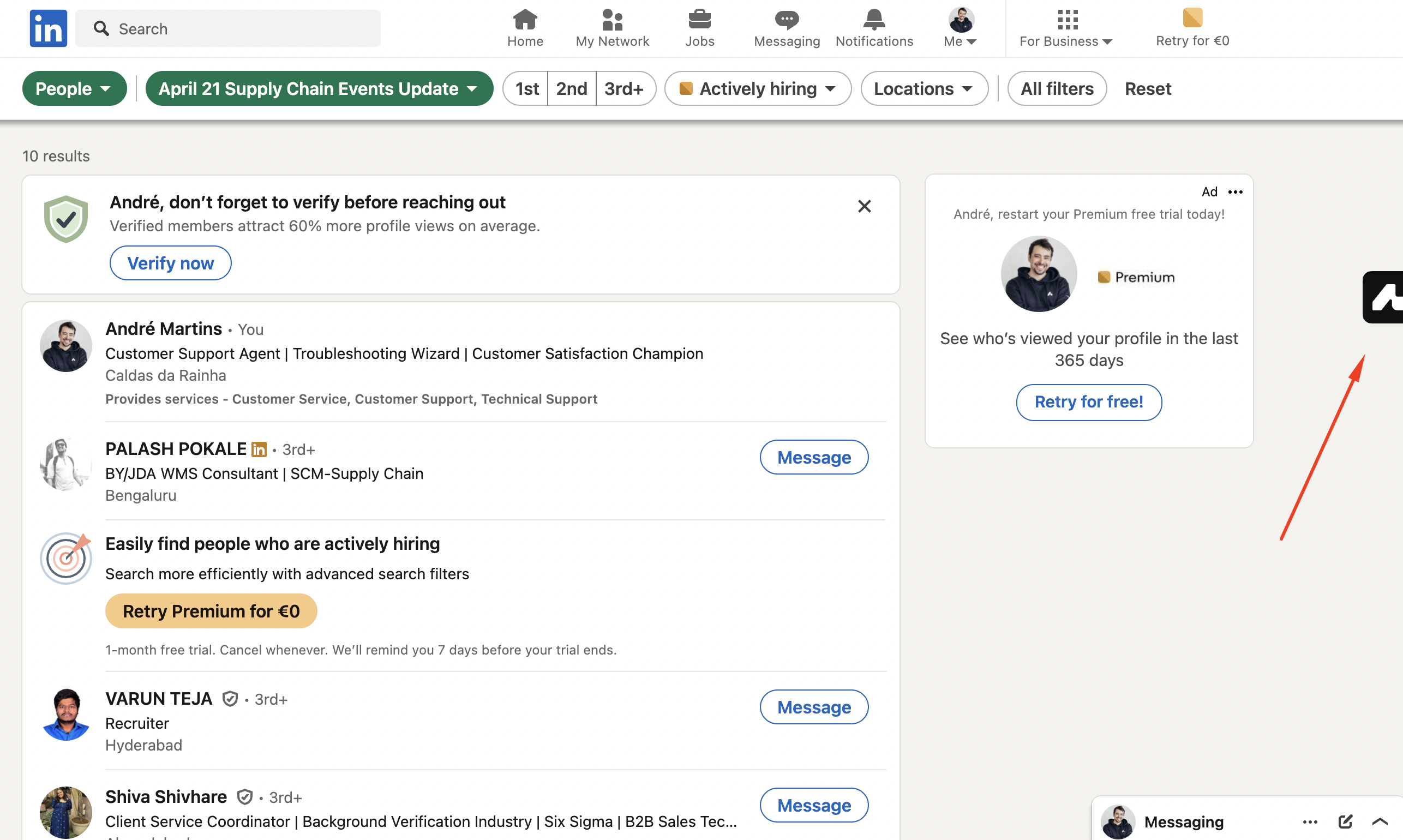
Task: Message VARUN TEJA
Action: [814, 707]
